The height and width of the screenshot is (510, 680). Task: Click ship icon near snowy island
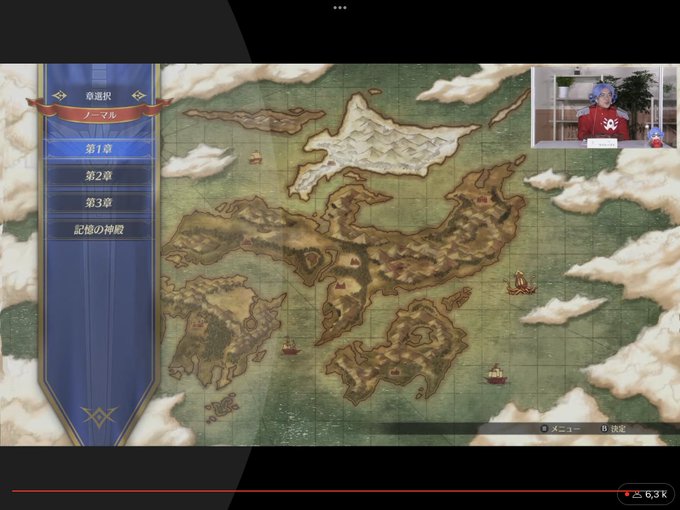[255, 157]
